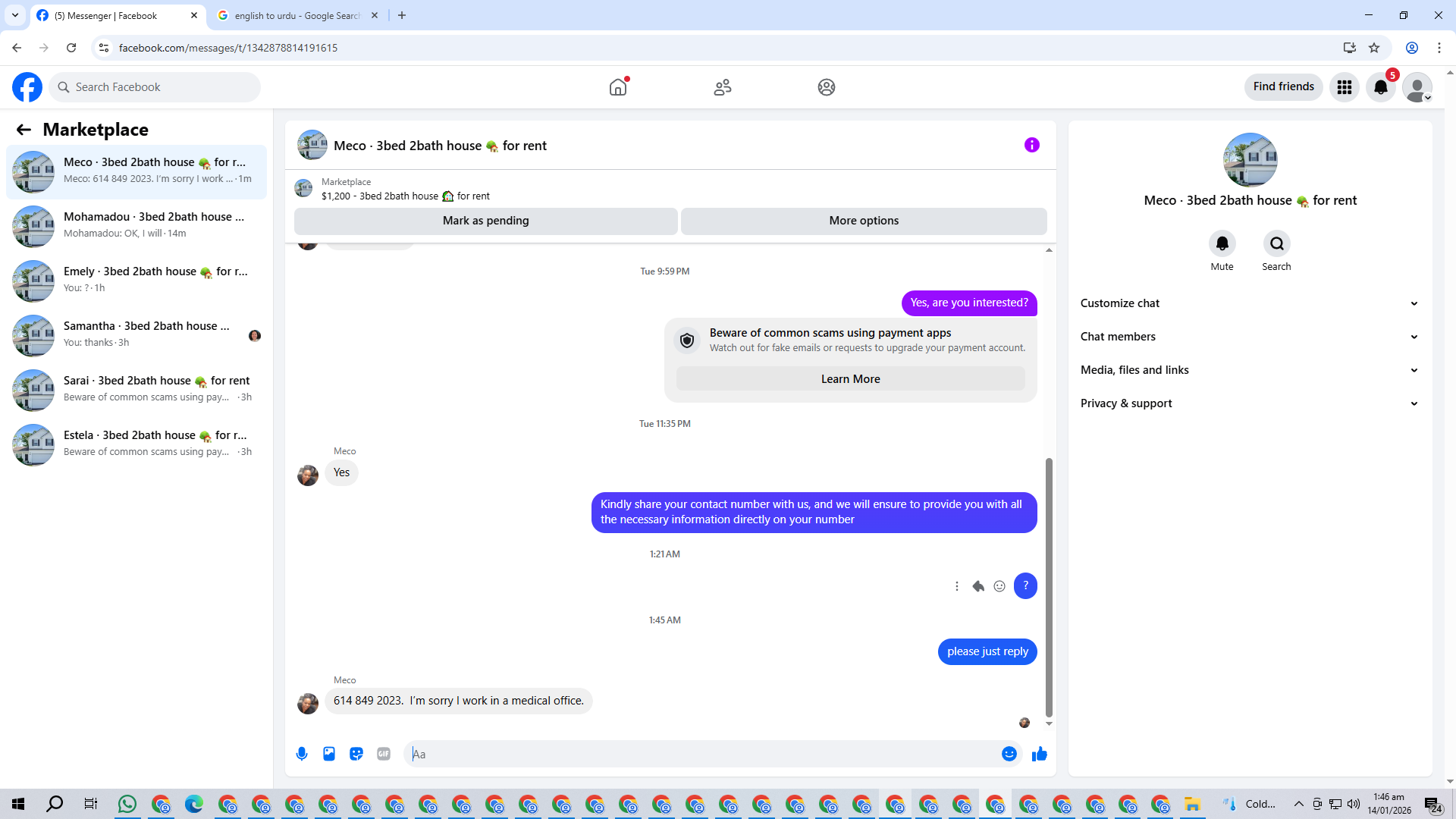Click the message input field

tap(701, 754)
